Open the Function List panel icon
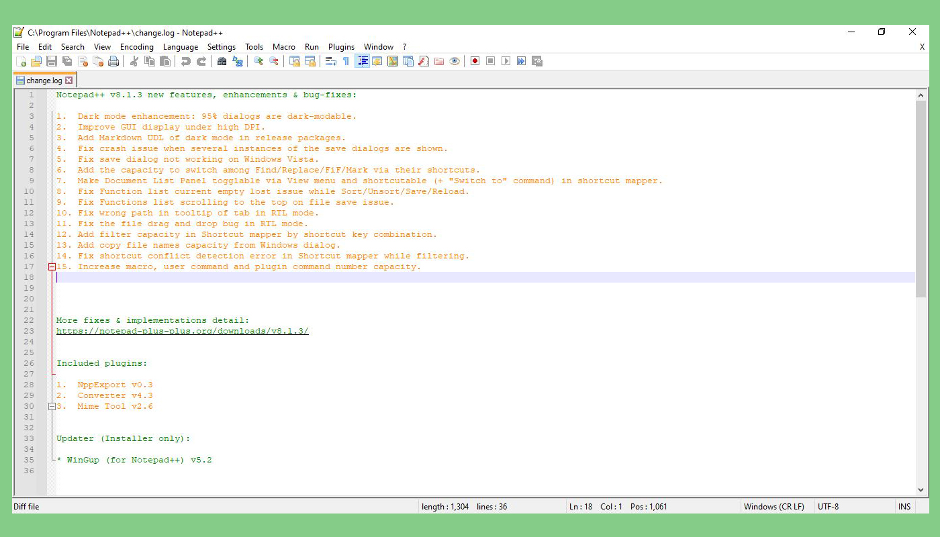 (424, 61)
